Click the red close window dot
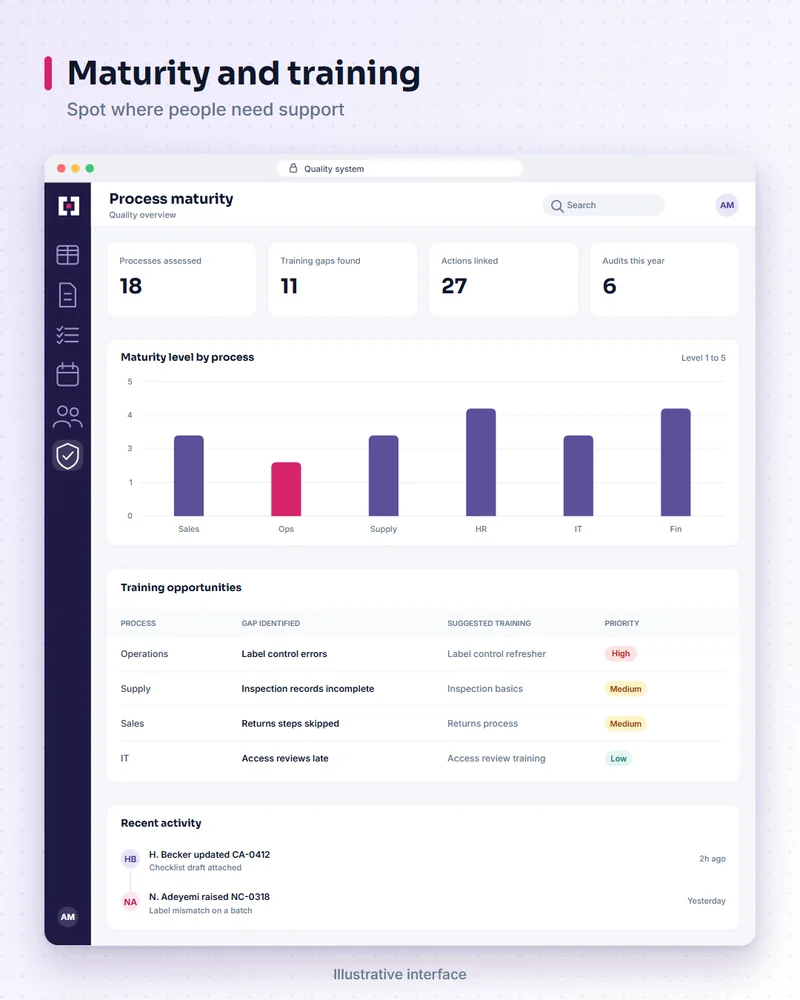Screen dimensions: 800x1000 coord(61,168)
